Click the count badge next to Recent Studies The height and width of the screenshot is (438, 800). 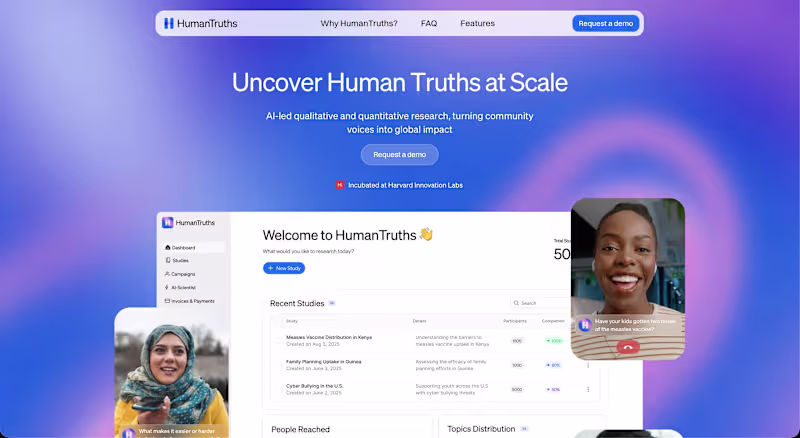332,303
